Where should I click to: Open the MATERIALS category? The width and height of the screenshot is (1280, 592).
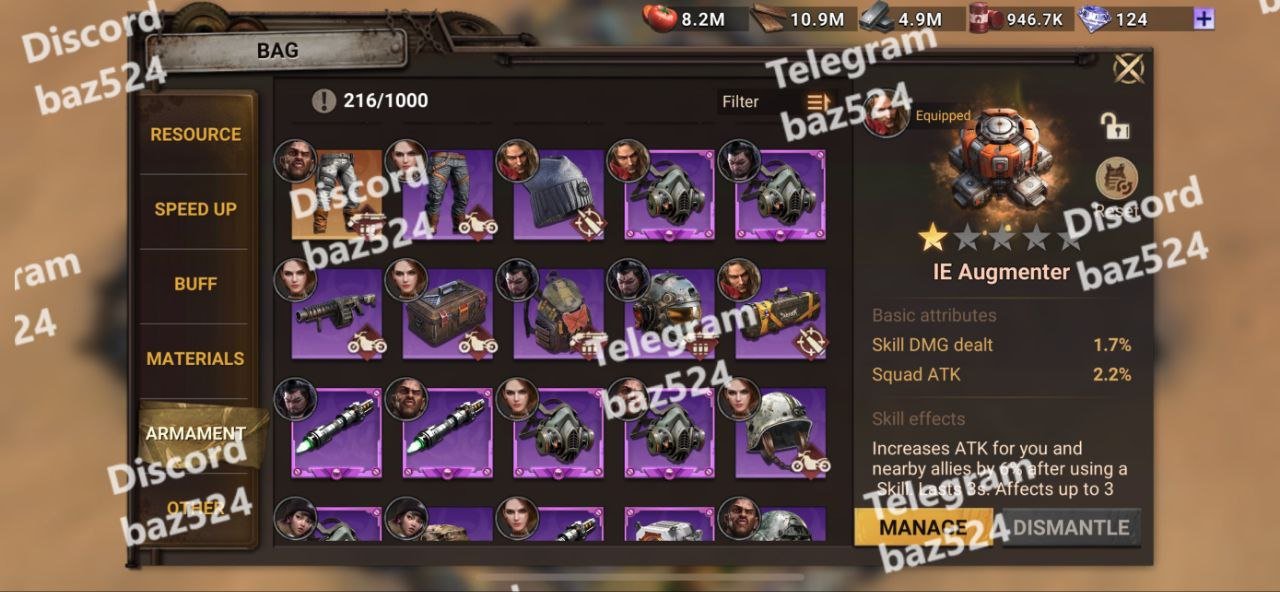pyautogui.click(x=196, y=358)
